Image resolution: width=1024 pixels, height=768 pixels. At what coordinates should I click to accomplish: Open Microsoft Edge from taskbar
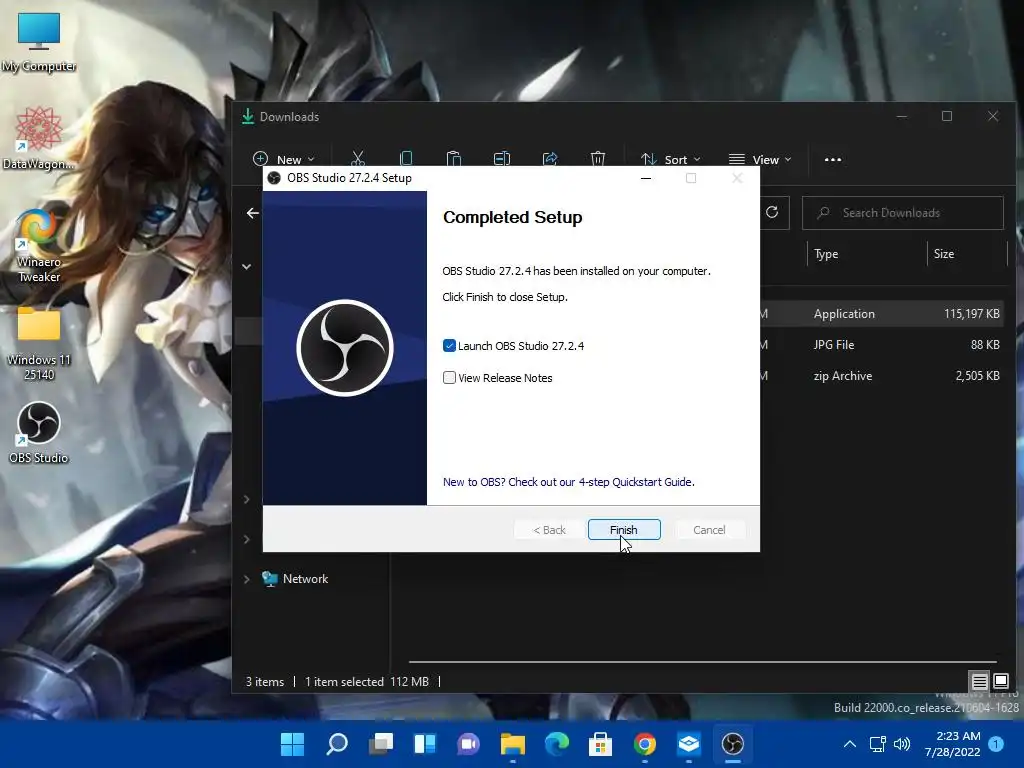tap(556, 744)
